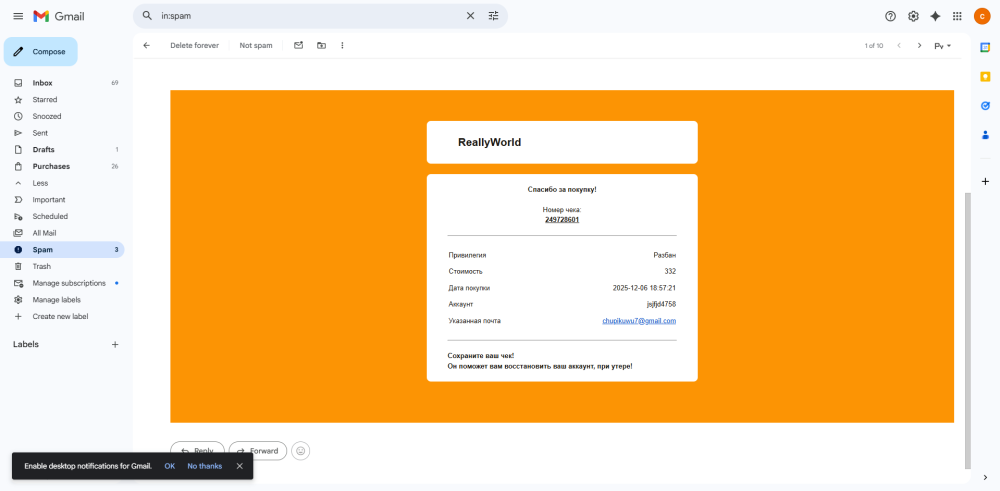Dismiss the notification prompt with X

click(x=240, y=466)
